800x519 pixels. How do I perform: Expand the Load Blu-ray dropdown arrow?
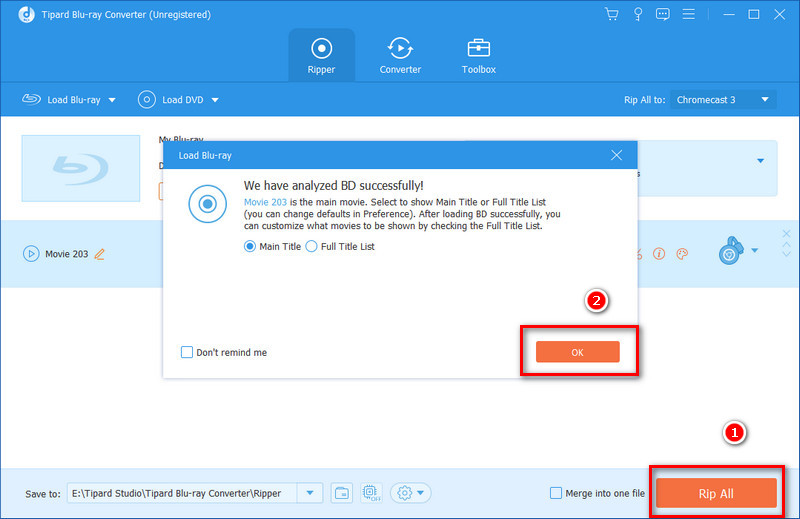coord(112,100)
